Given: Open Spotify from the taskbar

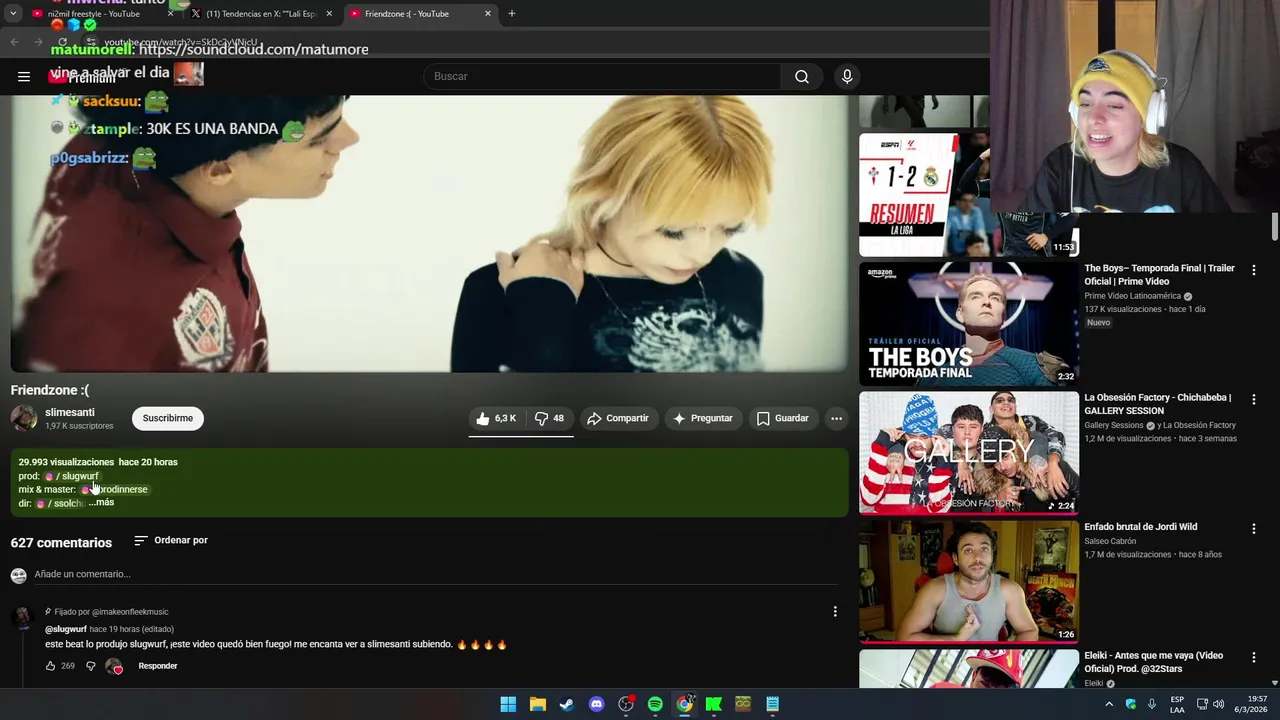Looking at the screenshot, I should (x=655, y=704).
